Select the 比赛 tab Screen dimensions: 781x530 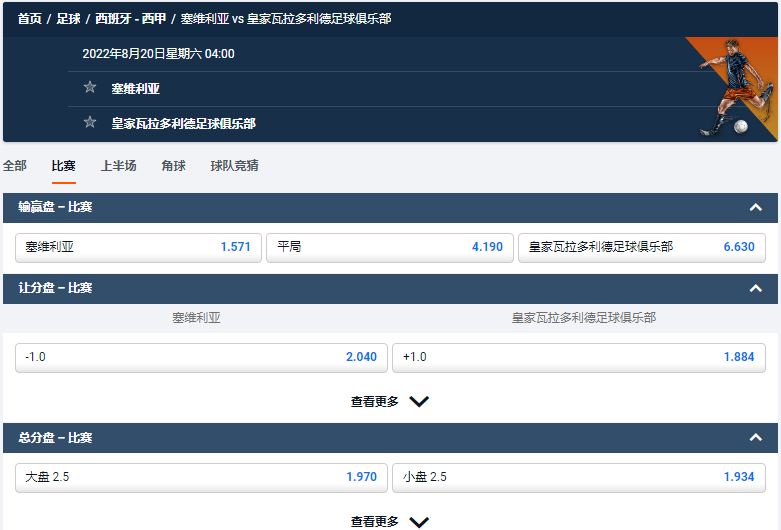pyautogui.click(x=64, y=166)
